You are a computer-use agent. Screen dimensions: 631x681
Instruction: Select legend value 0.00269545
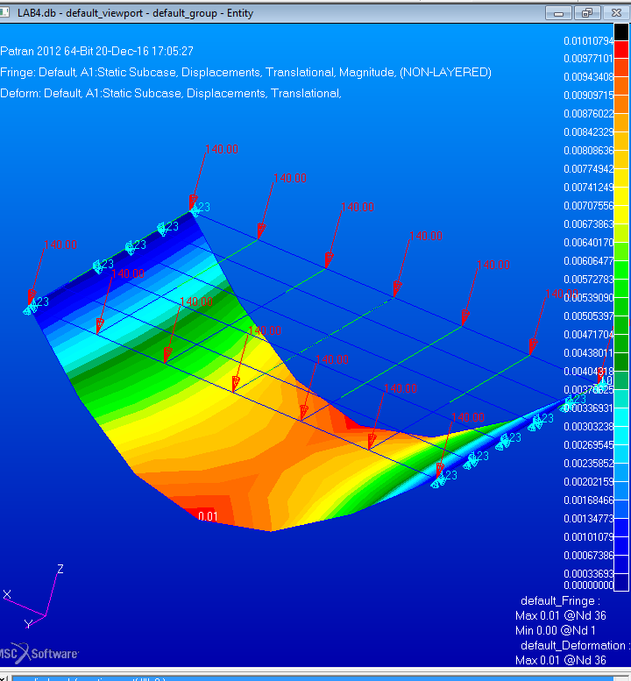pyautogui.click(x=588, y=445)
